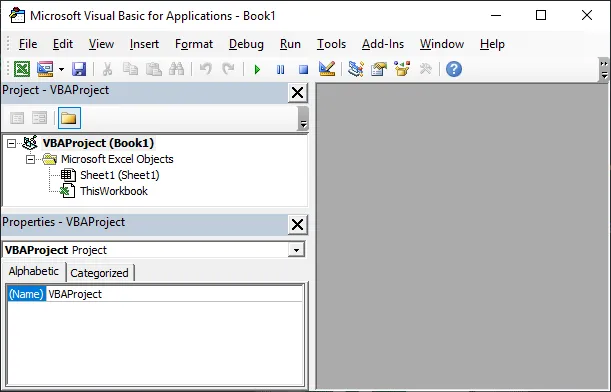This screenshot has width=611, height=392.
Task: Click the Paste clipboard icon
Action: point(154,69)
